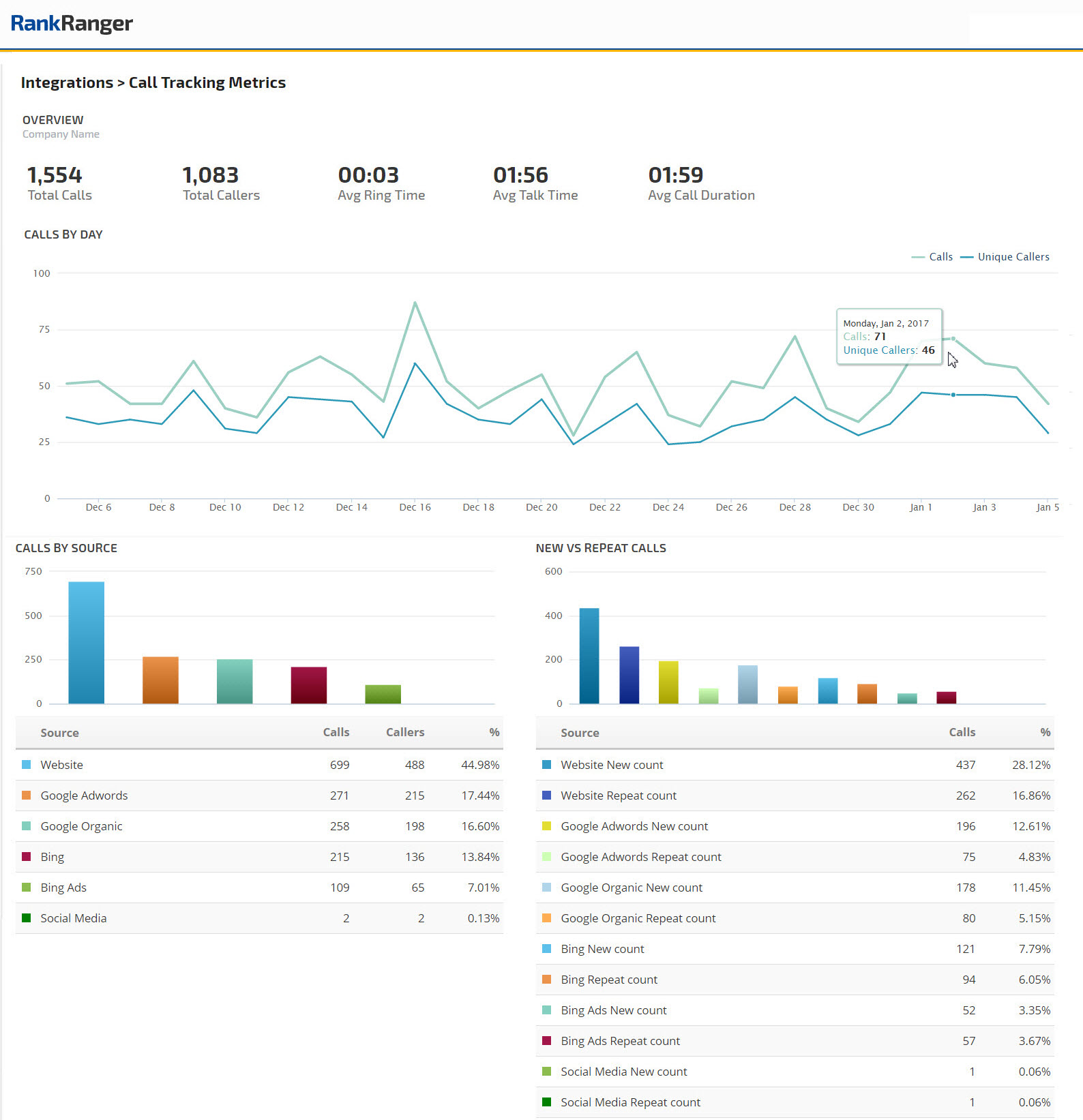Click the Website Repeat count dark blue bar
1083x1120 pixels.
click(629, 674)
